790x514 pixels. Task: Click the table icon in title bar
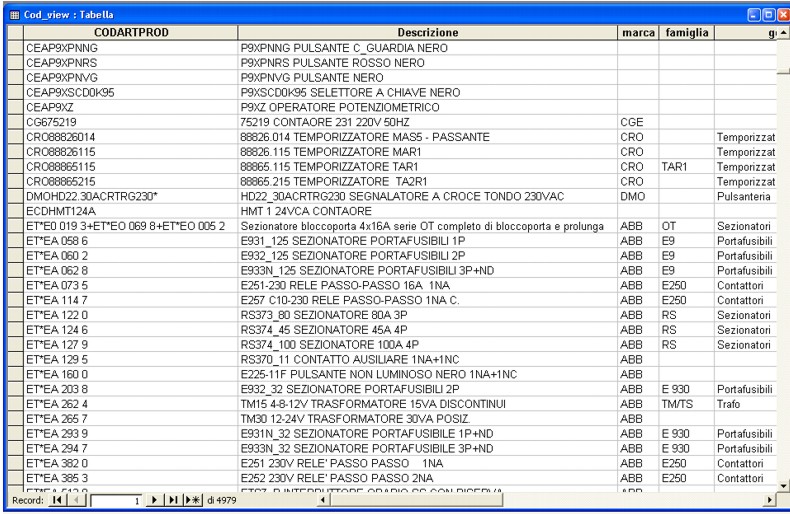coord(15,15)
